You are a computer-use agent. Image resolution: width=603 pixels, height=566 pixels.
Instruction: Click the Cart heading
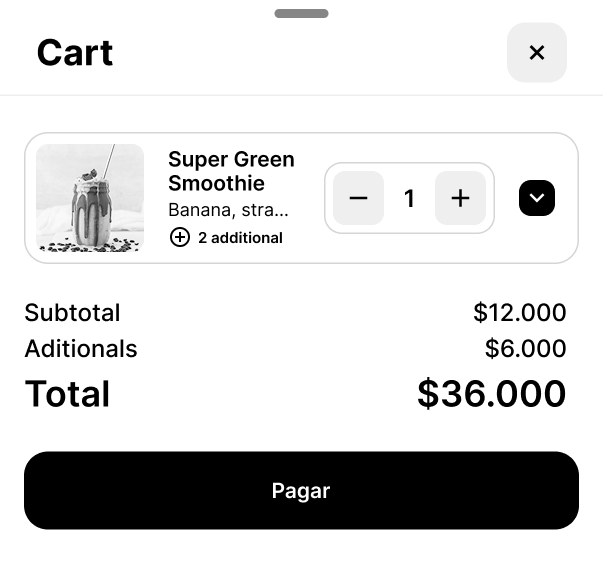coord(75,52)
